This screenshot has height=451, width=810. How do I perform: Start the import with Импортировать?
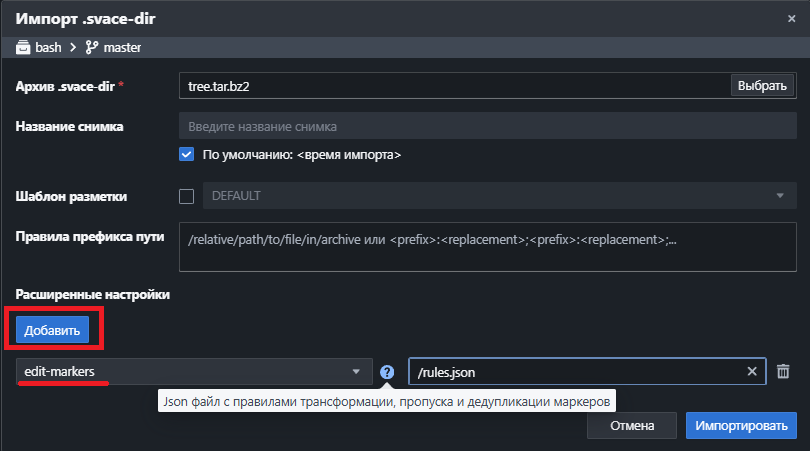coord(741,425)
